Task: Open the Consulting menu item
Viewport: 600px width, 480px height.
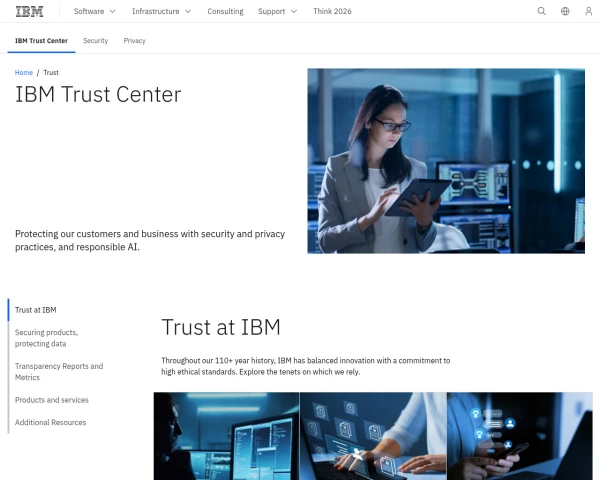Action: [x=225, y=11]
